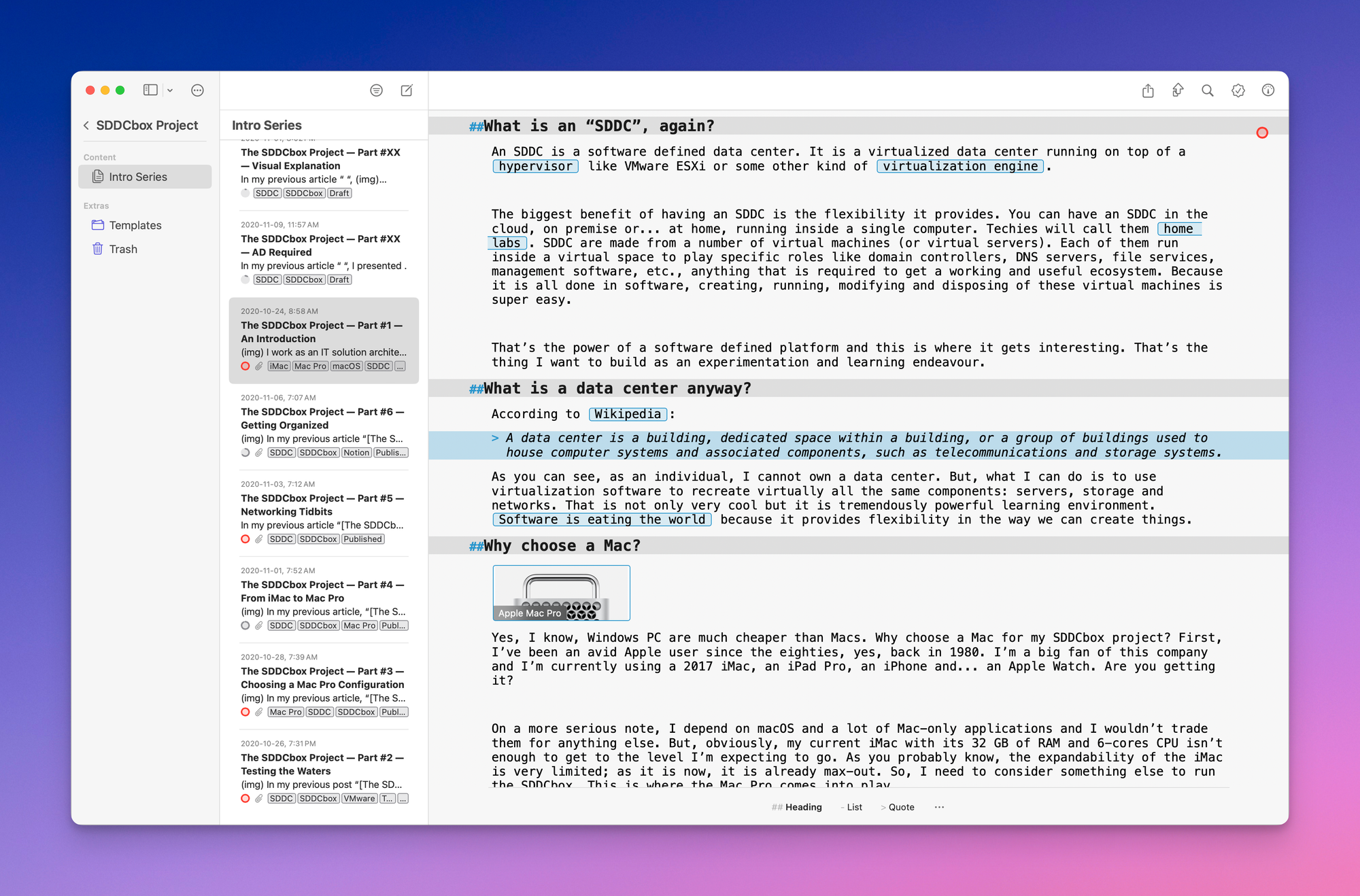
Task: Click the goal indicator in the editor corner
Action: click(x=1262, y=133)
